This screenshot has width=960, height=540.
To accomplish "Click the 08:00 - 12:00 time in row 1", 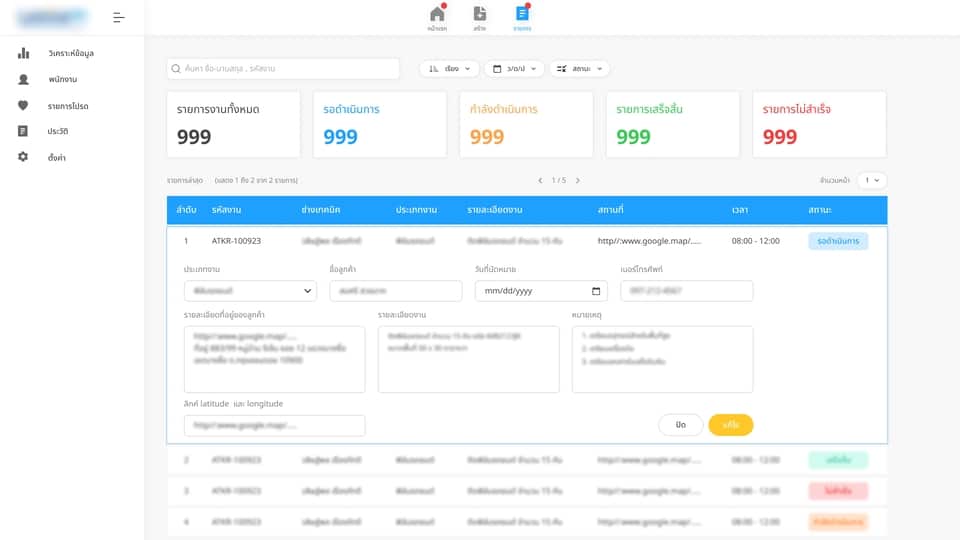I will point(756,241).
